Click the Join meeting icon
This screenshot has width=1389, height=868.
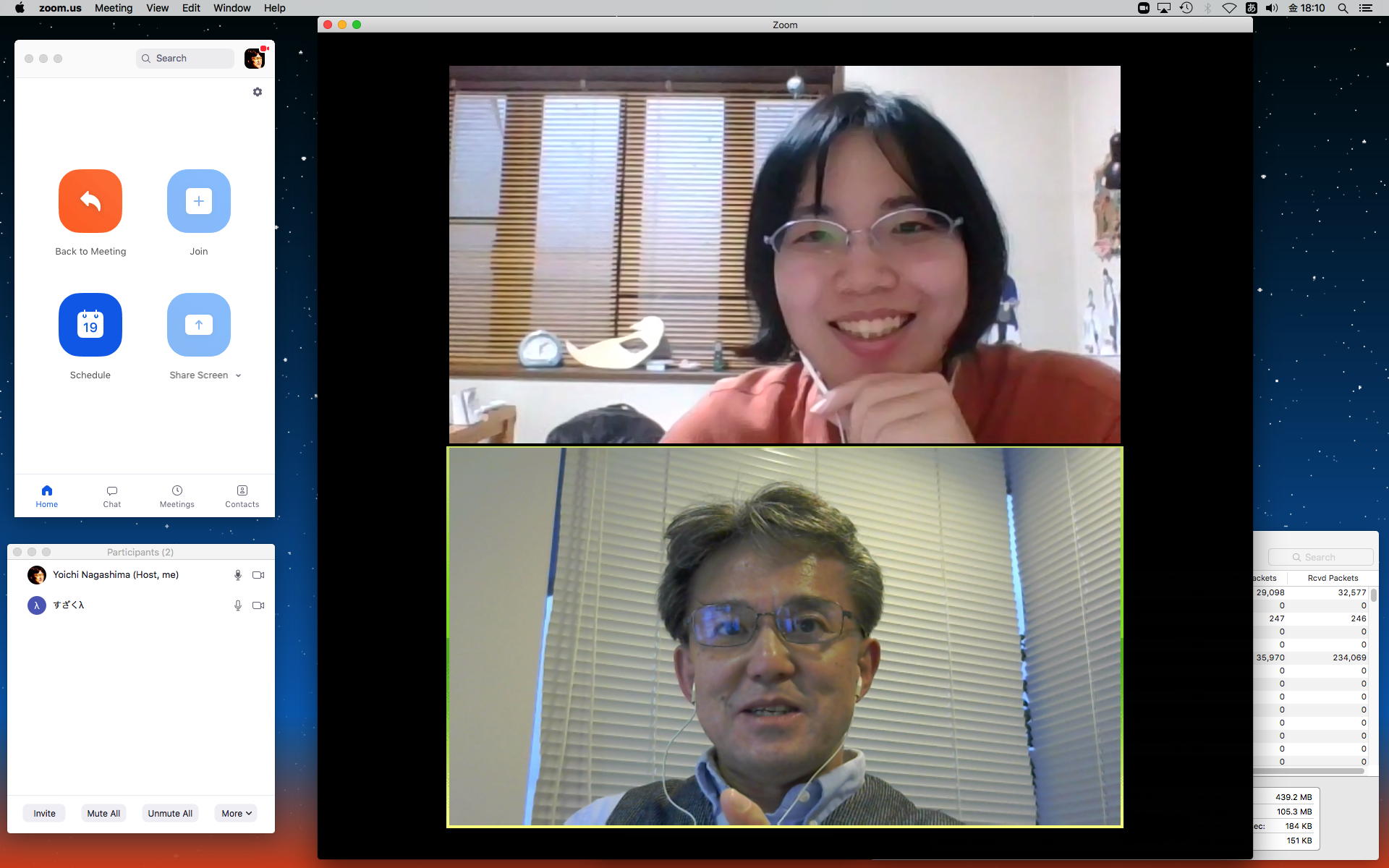(x=199, y=201)
